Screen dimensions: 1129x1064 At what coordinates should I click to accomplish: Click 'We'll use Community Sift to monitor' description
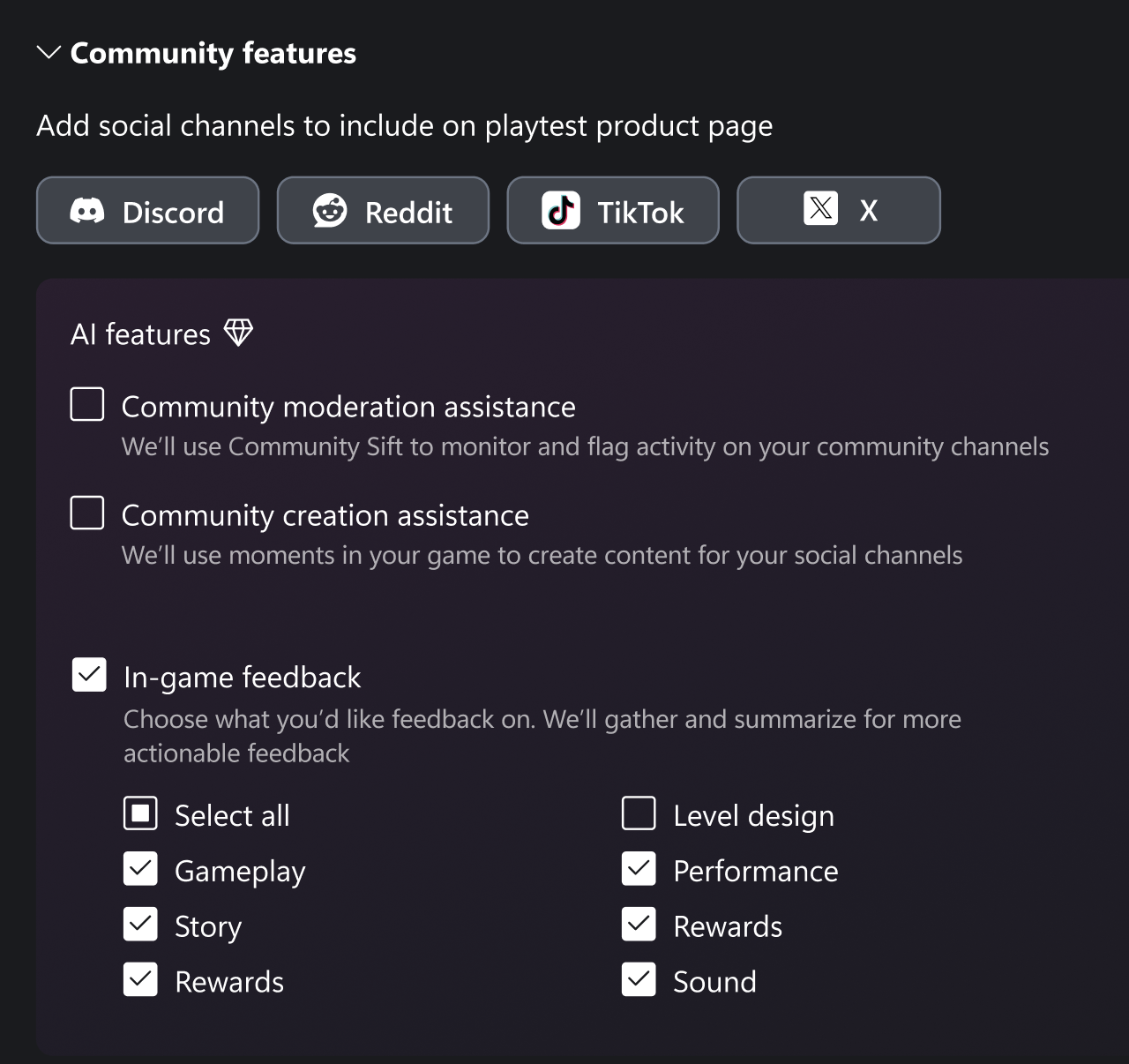click(x=585, y=446)
